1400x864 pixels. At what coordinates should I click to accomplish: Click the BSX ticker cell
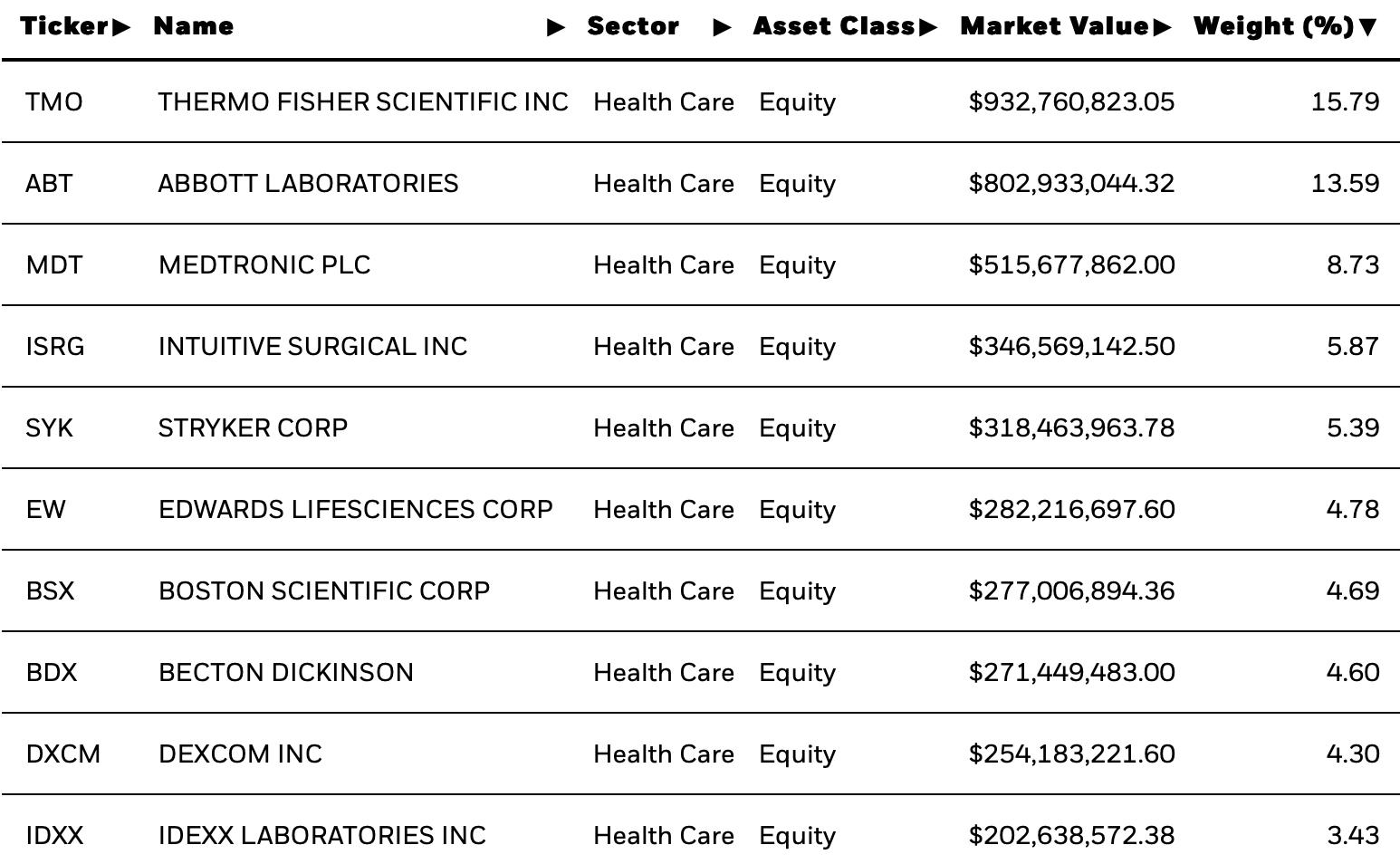pyautogui.click(x=50, y=591)
